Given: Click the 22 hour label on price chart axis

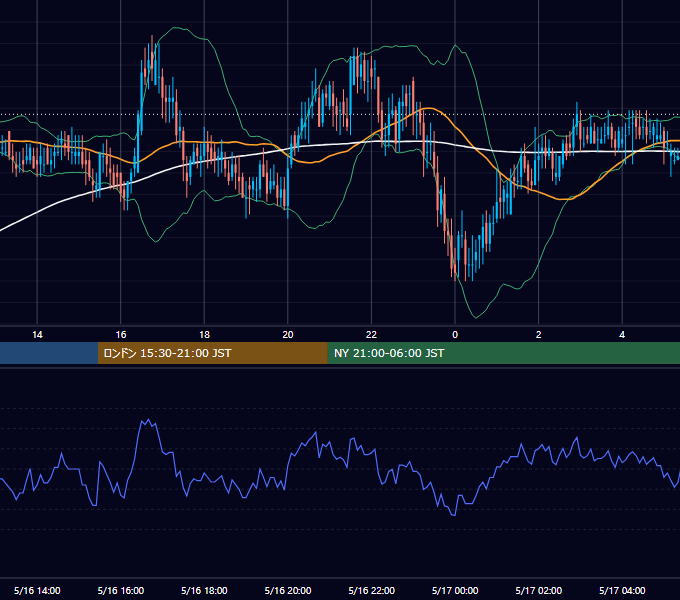Looking at the screenshot, I should [x=371, y=335].
